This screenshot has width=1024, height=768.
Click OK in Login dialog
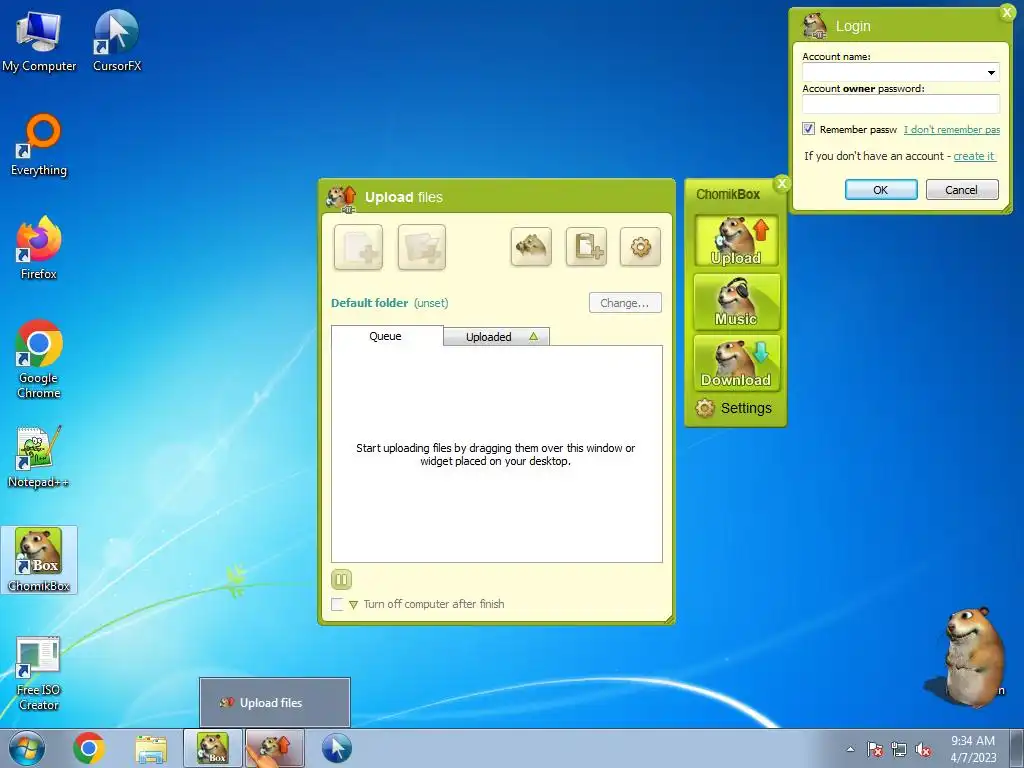[881, 190]
